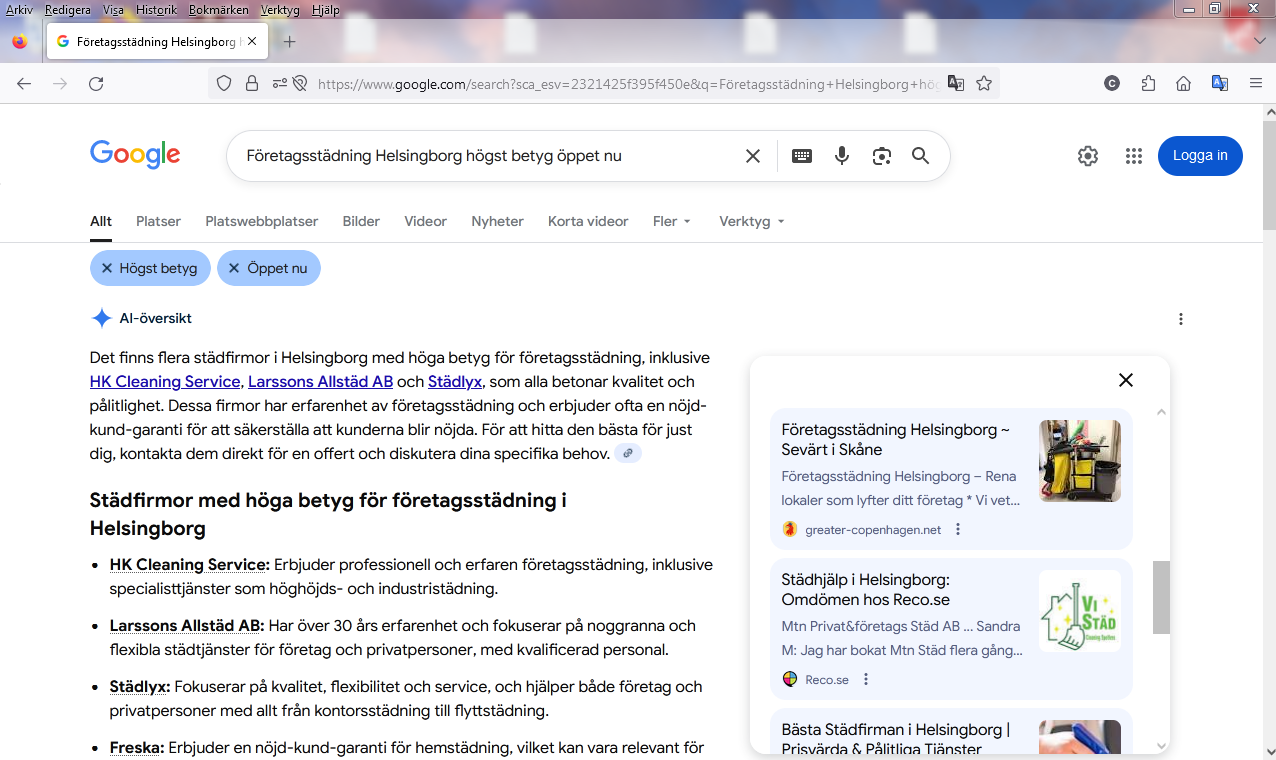Switch to the Videor results tab
This screenshot has height=760, width=1276.
425,221
